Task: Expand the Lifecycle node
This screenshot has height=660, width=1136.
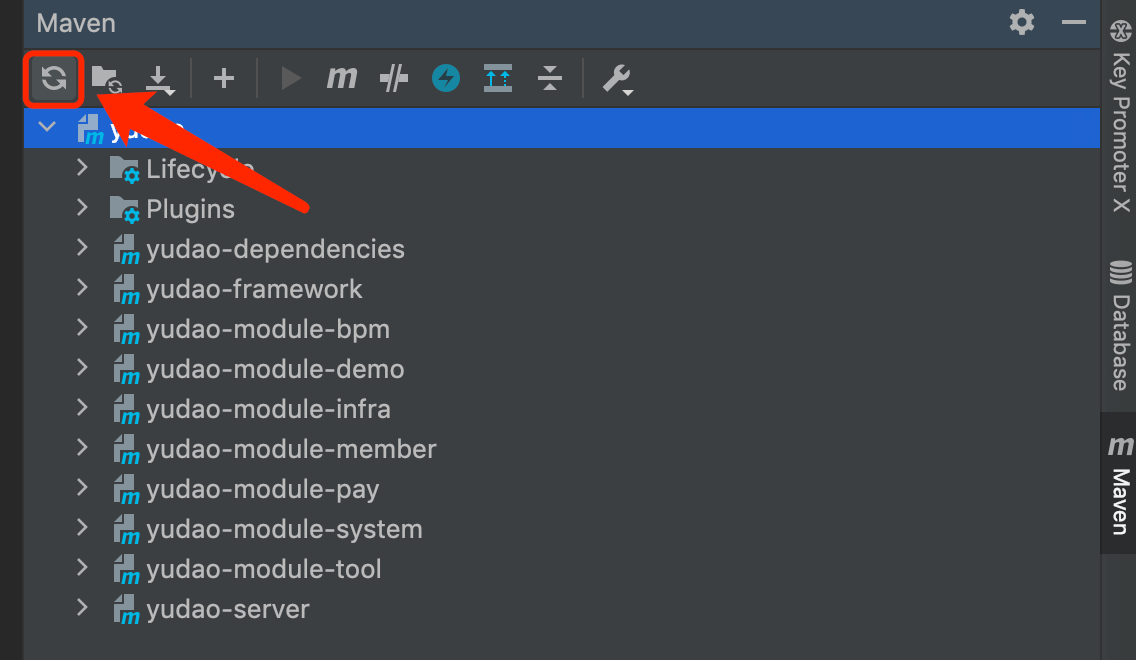Action: click(82, 169)
